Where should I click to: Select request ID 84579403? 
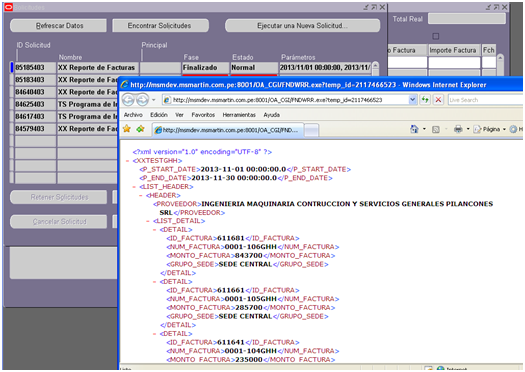point(35,129)
